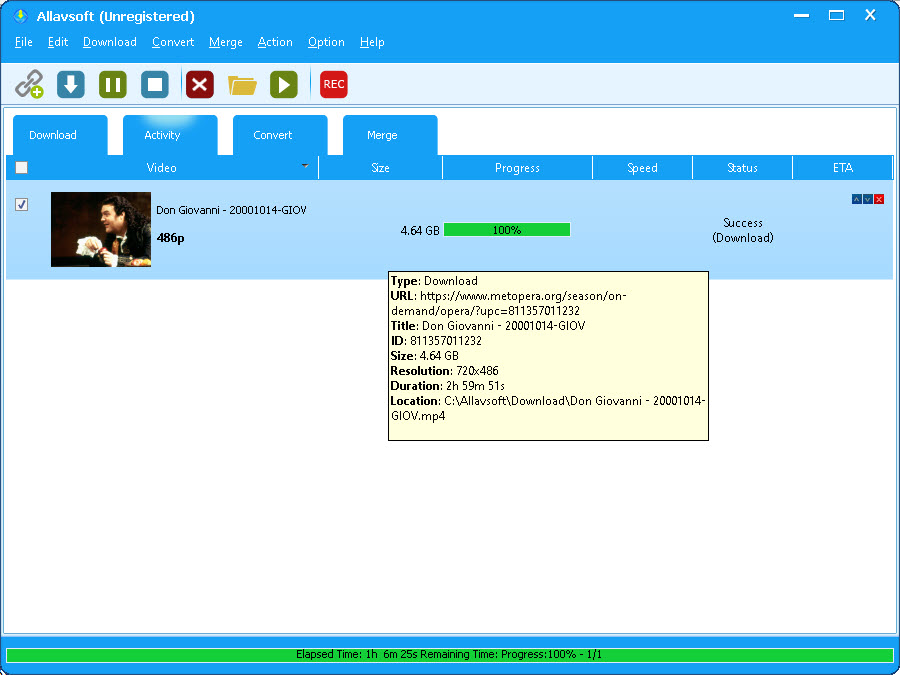Remove Don Giovanni item with small red X

(879, 199)
